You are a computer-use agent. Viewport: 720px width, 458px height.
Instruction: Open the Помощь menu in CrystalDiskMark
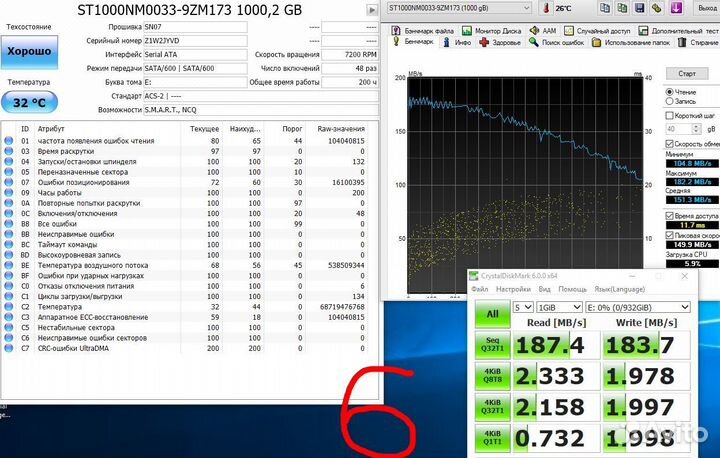[x=572, y=289]
